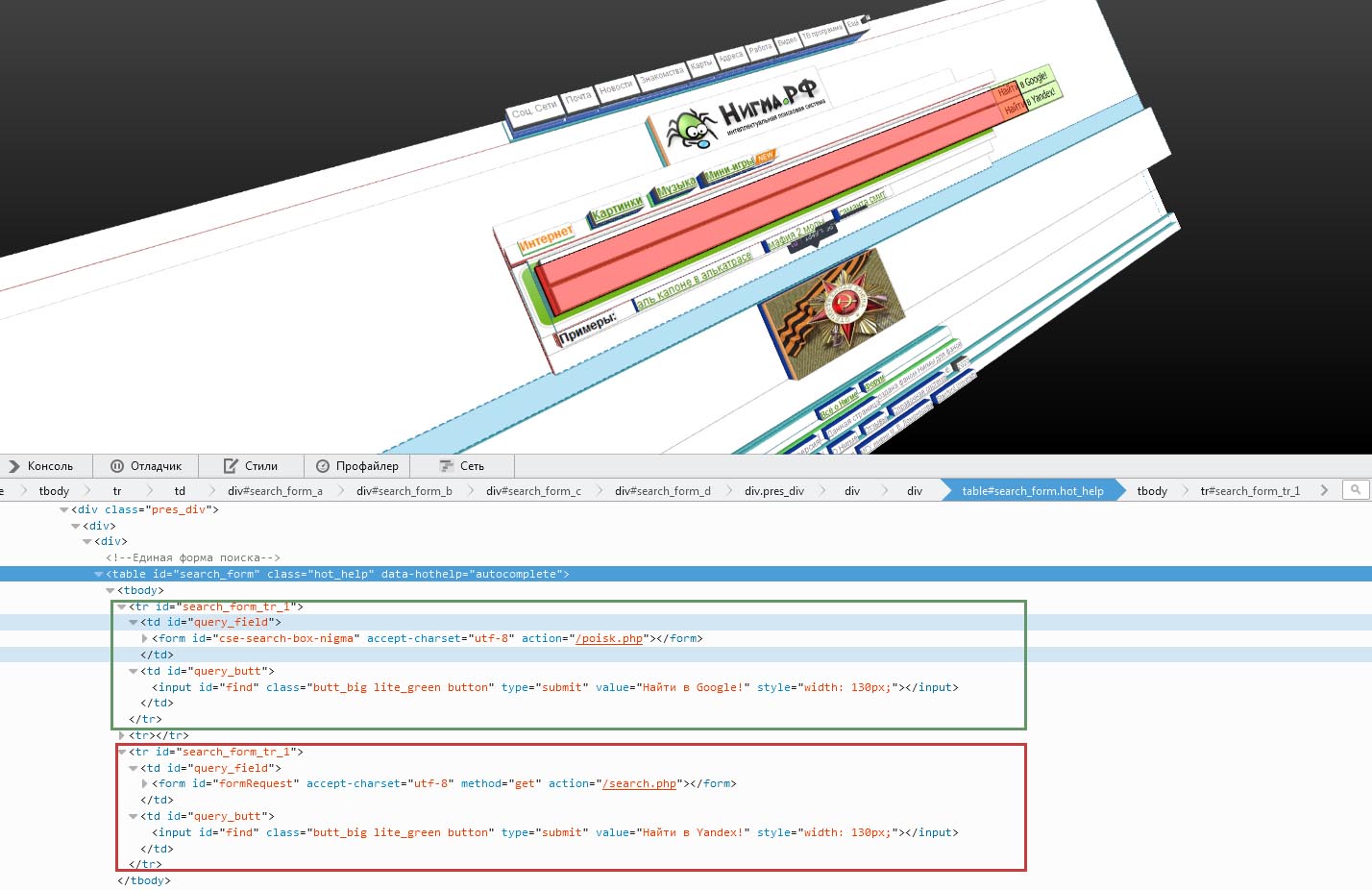
Task: Click the Адреса tab in 3D view
Action: click(731, 56)
